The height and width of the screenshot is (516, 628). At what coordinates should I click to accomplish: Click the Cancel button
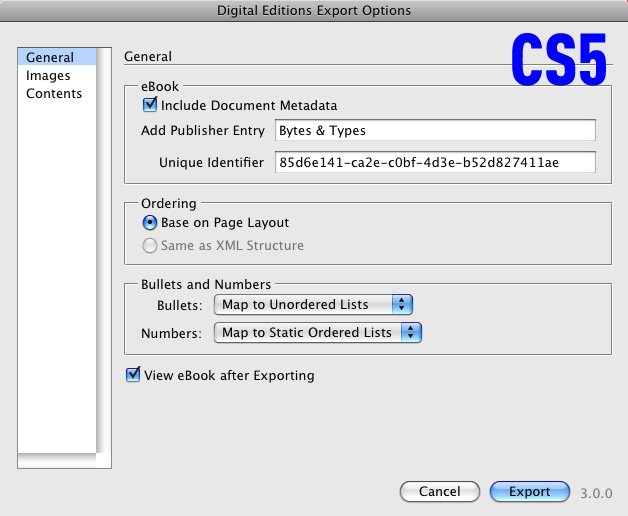tap(439, 491)
